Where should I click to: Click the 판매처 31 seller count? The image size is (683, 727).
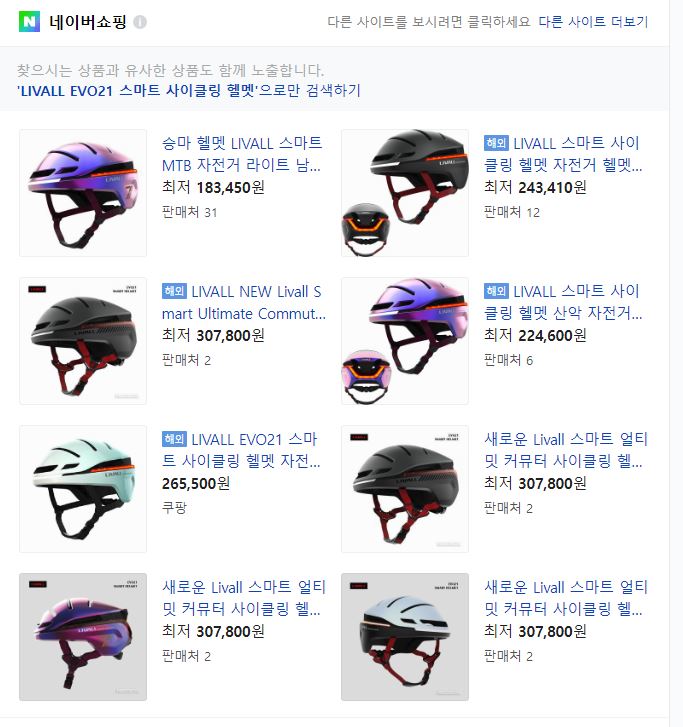tap(189, 212)
